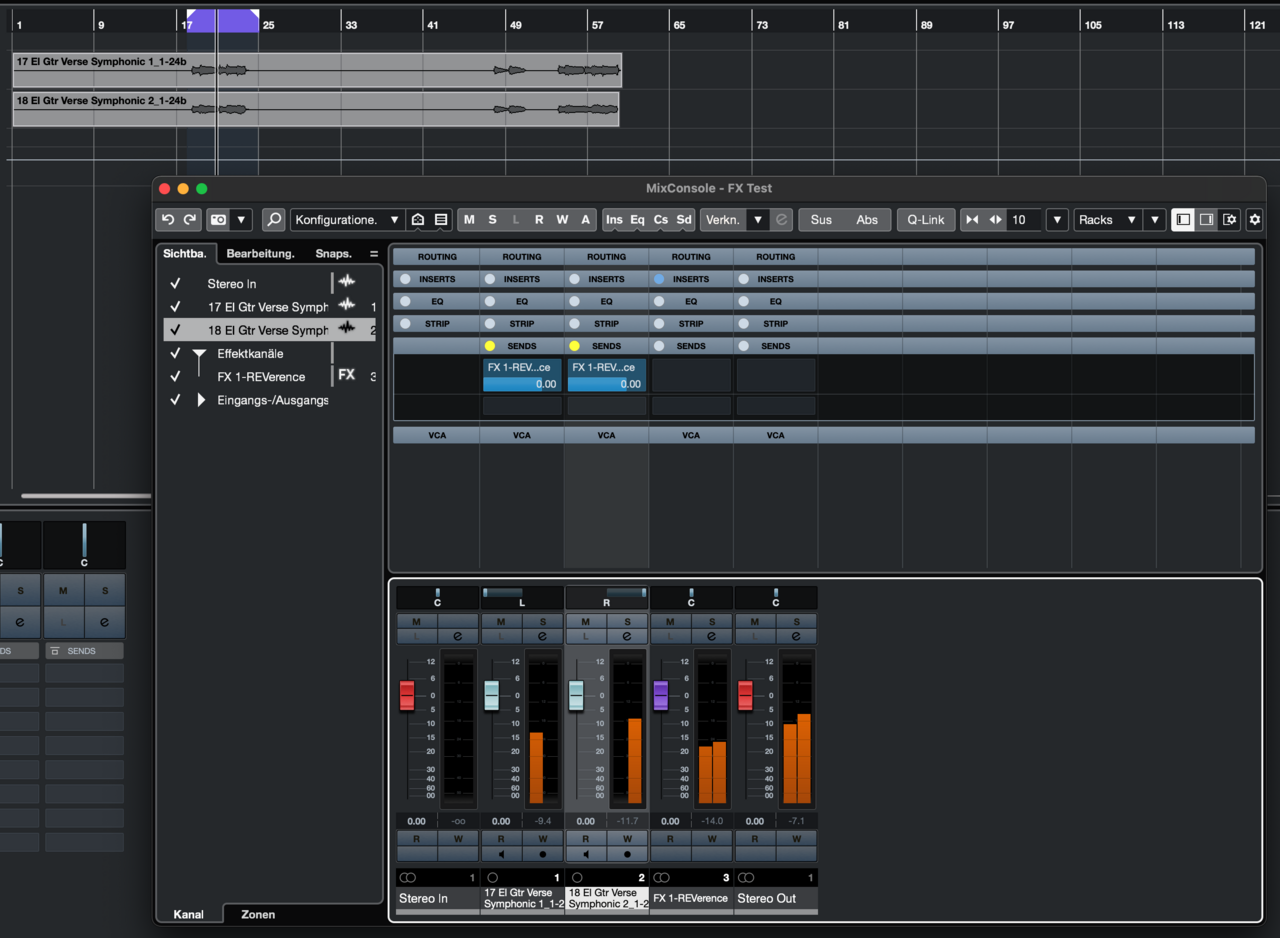Collapse the Effektkanäle folder triangle
This screenshot has height=938, width=1280.
tap(199, 354)
